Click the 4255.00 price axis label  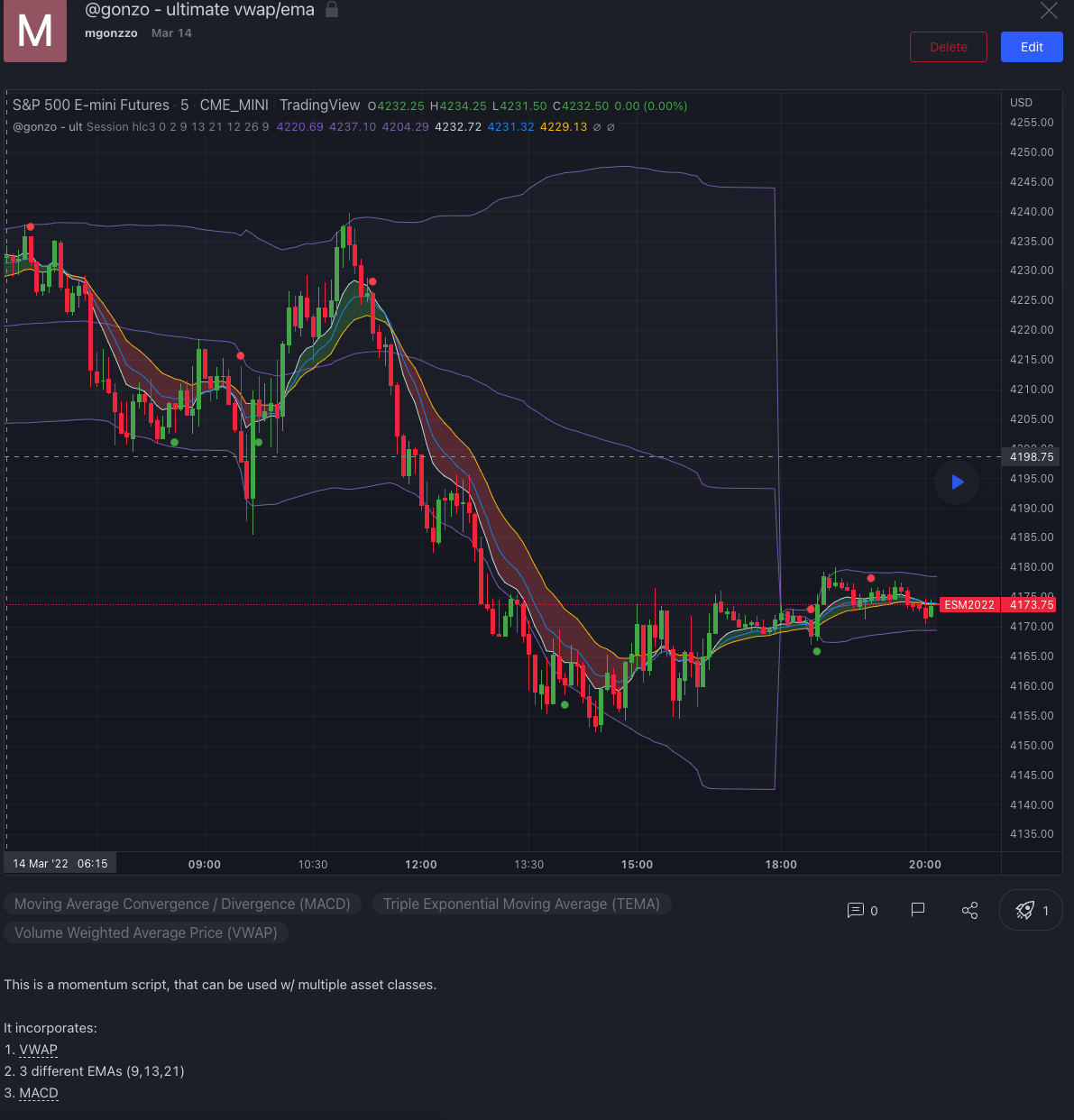pyautogui.click(x=1032, y=123)
